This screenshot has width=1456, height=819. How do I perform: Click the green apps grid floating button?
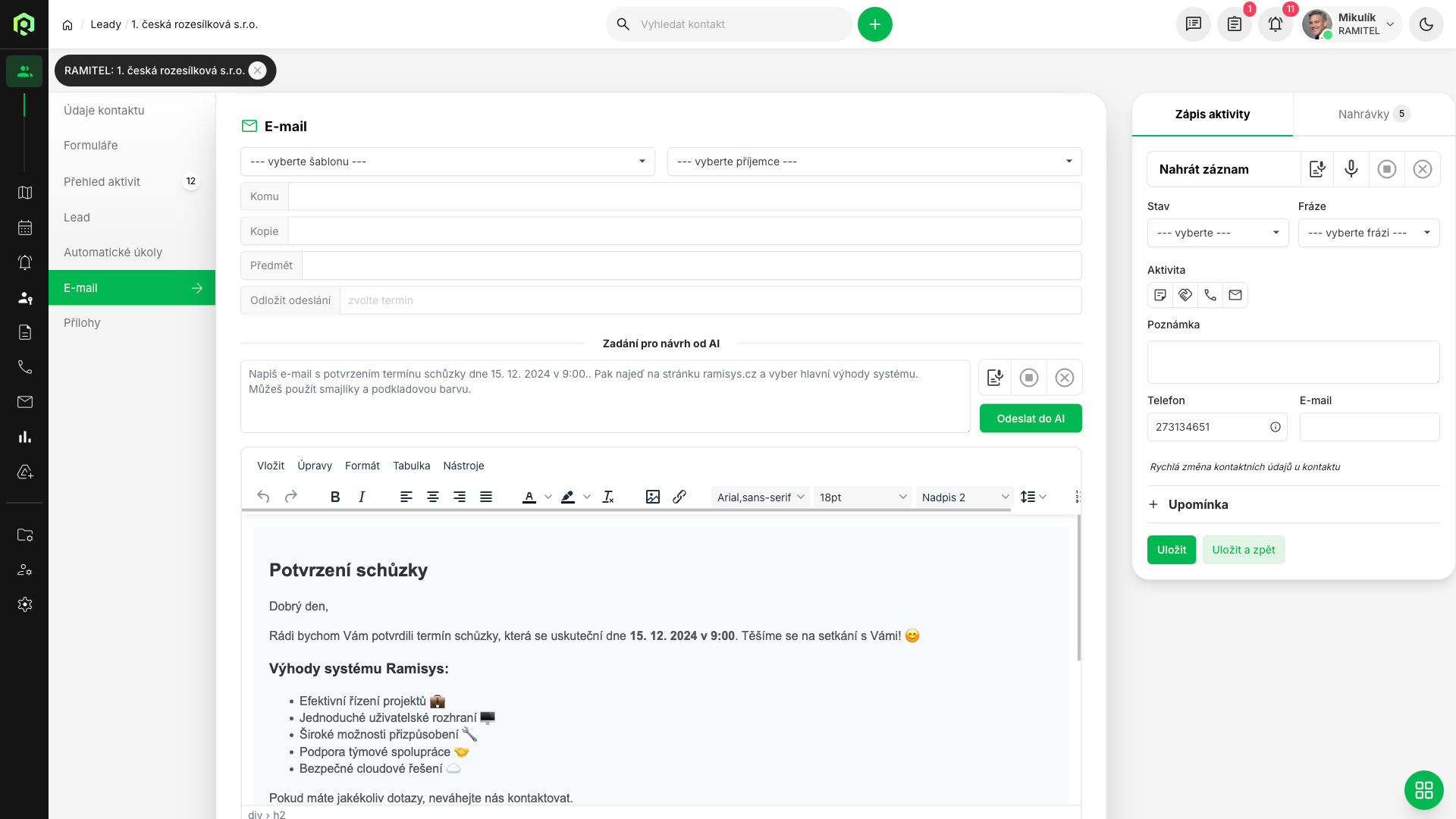(1423, 790)
